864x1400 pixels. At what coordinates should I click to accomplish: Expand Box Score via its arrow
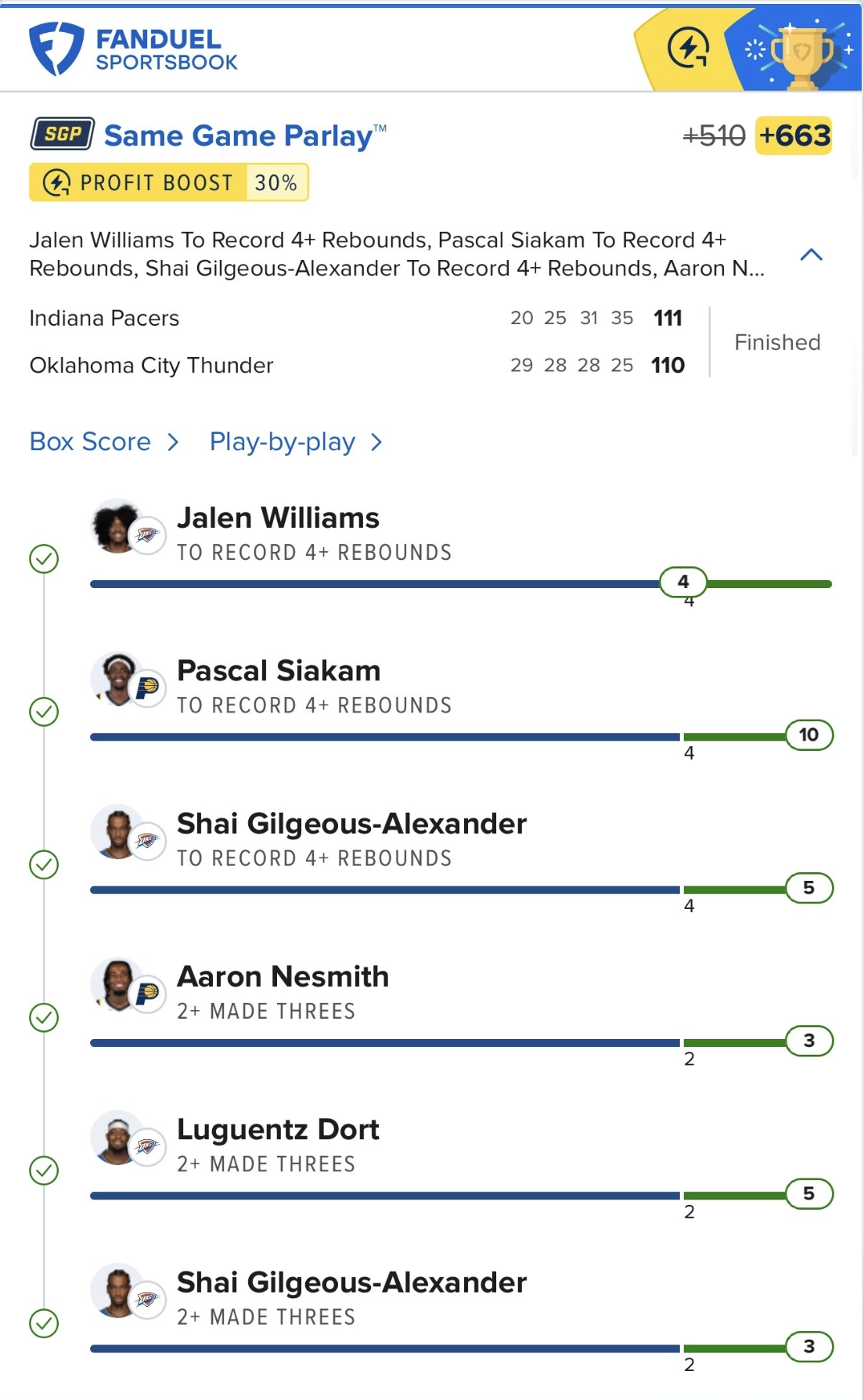point(174,442)
